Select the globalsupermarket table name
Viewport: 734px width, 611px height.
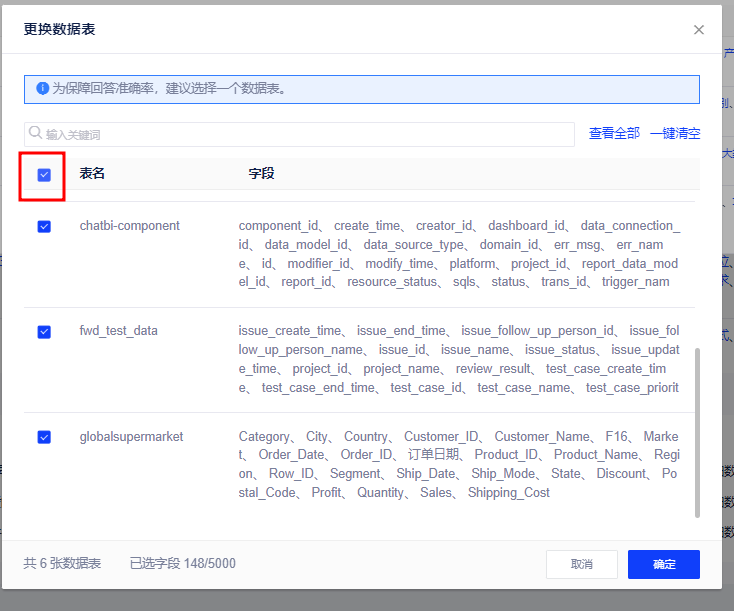(131, 437)
